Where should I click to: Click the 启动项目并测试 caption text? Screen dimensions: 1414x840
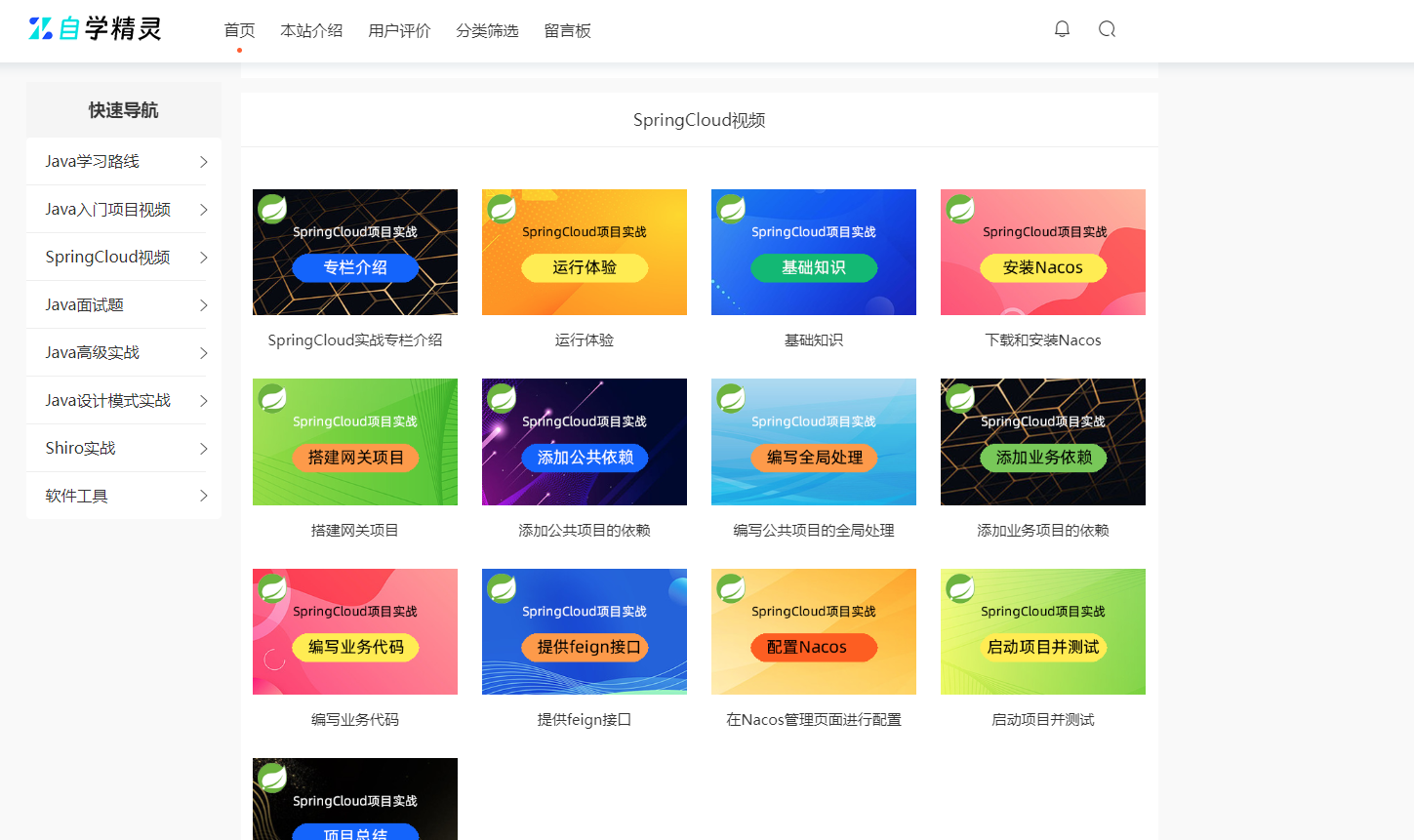click(1043, 720)
